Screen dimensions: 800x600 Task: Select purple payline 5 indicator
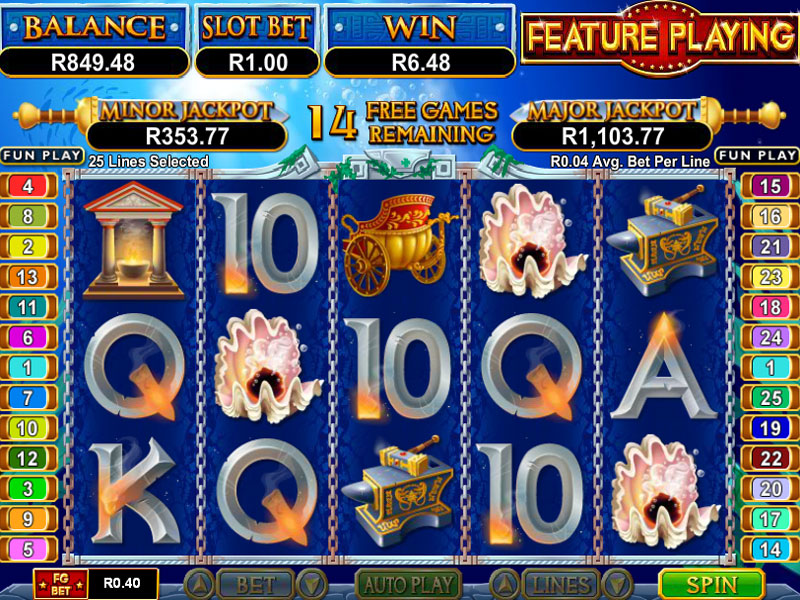(29, 549)
